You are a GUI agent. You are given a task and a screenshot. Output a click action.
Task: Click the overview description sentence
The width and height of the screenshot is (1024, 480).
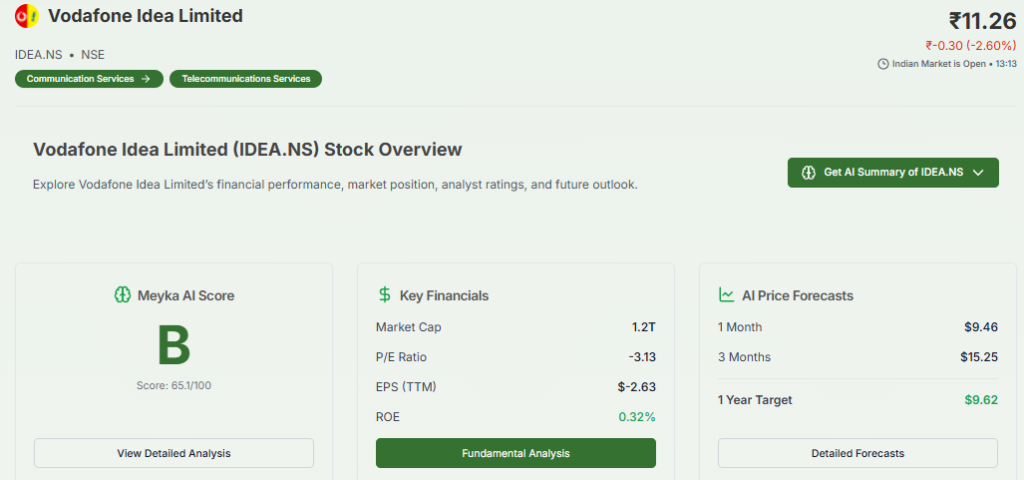[335, 185]
